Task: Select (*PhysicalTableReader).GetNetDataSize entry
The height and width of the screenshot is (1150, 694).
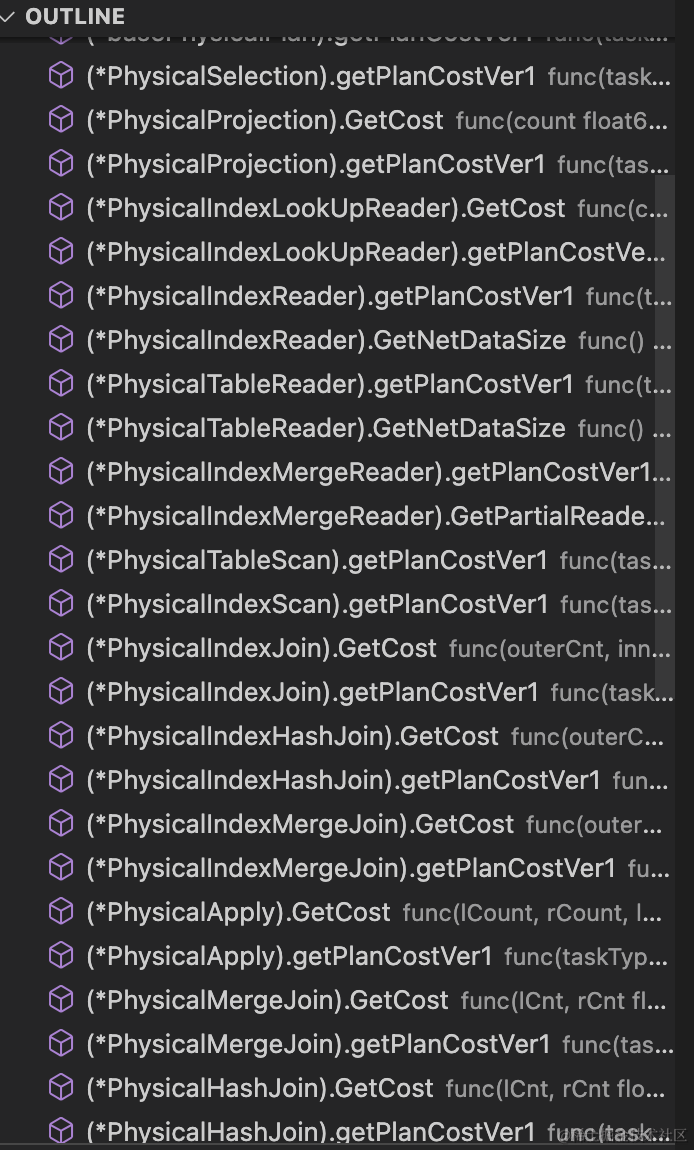Action: pyautogui.click(x=326, y=428)
